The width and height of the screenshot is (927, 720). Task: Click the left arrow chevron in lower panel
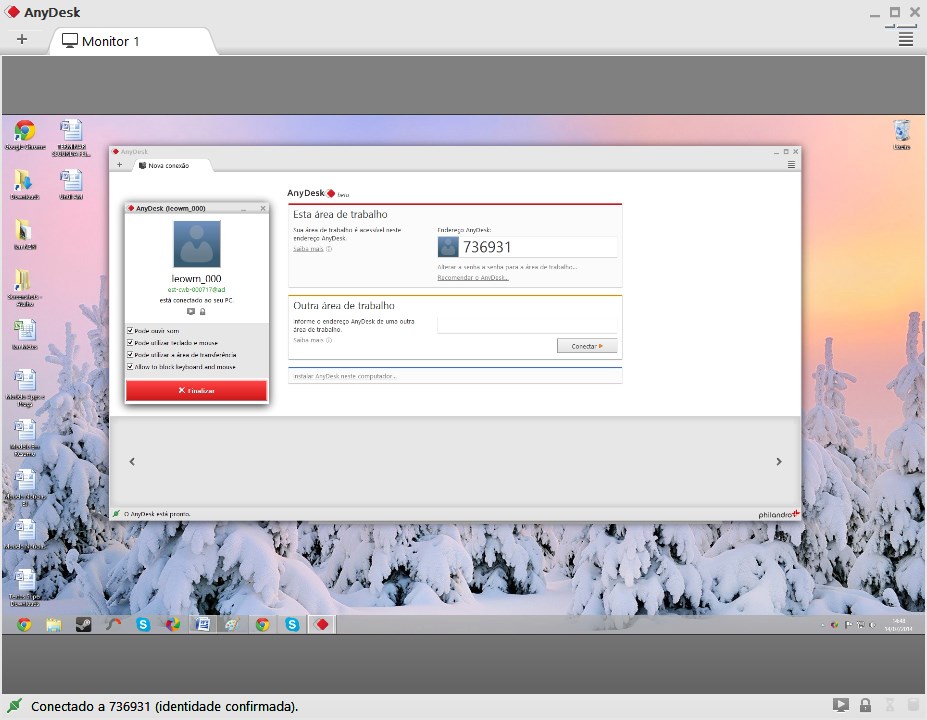(x=132, y=462)
